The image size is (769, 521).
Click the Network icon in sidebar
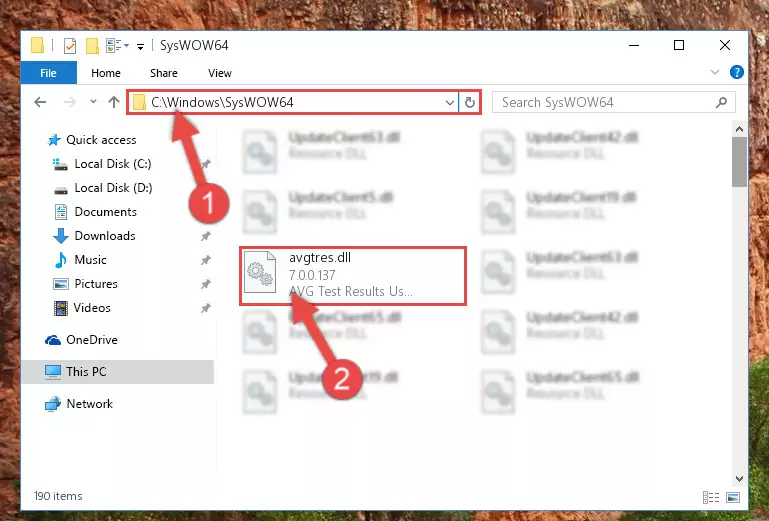click(52, 404)
